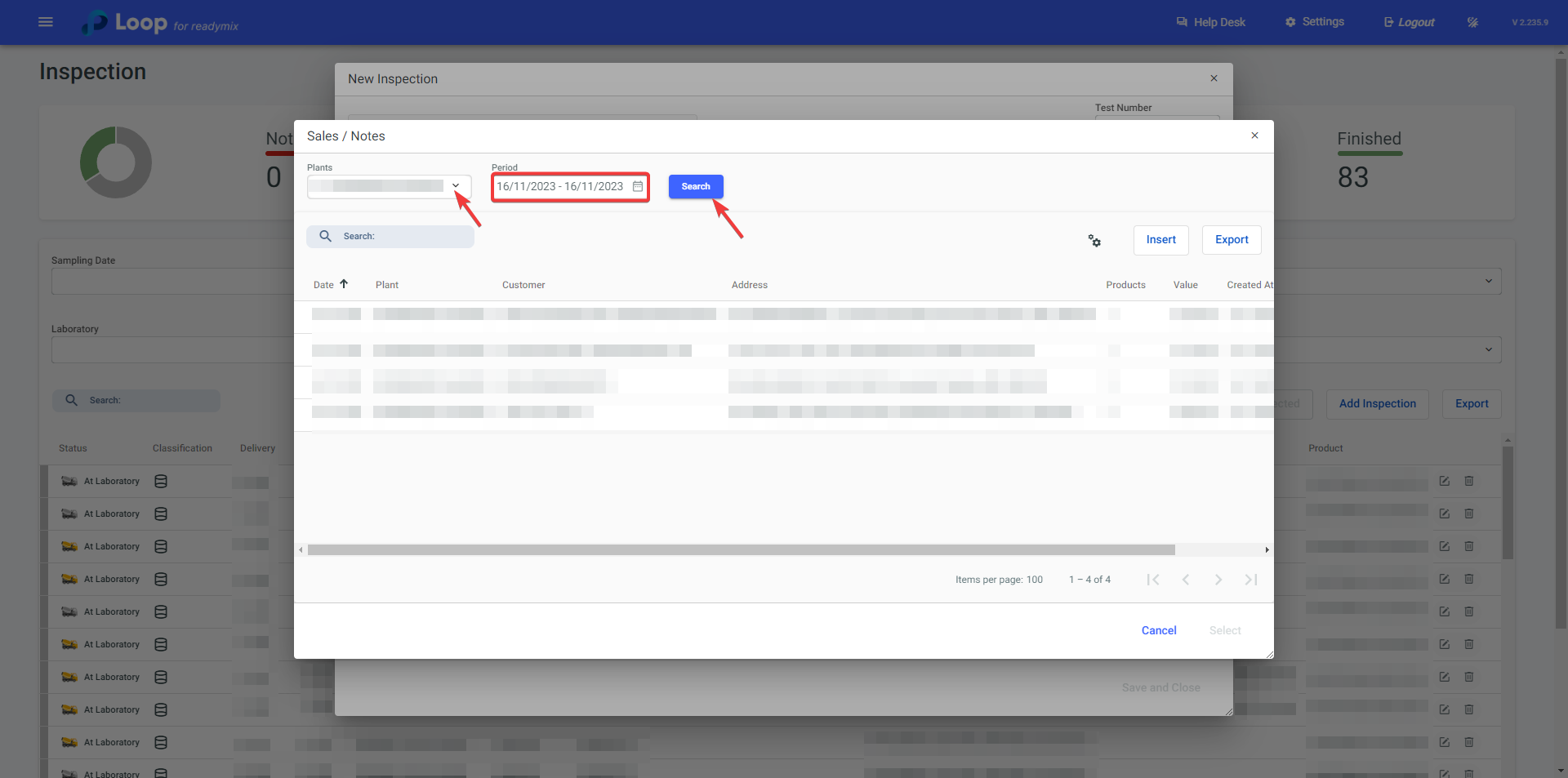Click the theme toggle icon in header

(1472, 22)
